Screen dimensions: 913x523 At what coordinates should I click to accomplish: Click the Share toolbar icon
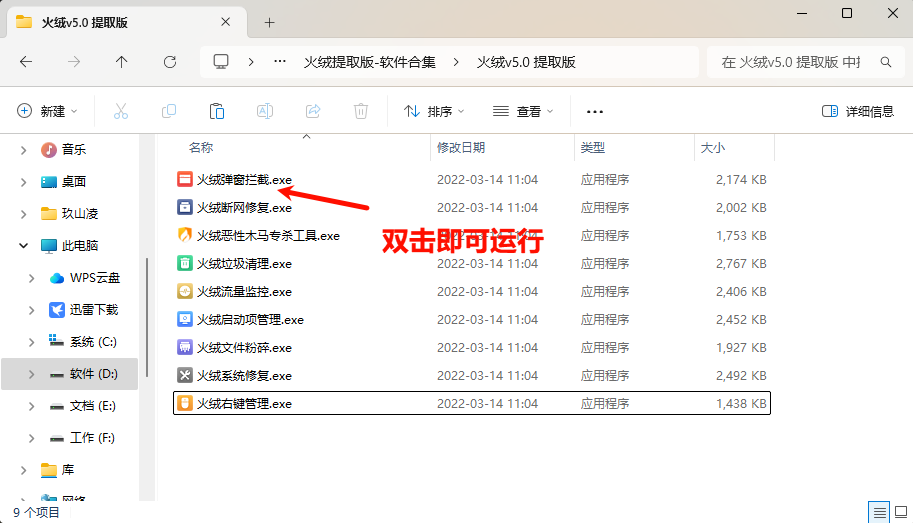(x=313, y=111)
